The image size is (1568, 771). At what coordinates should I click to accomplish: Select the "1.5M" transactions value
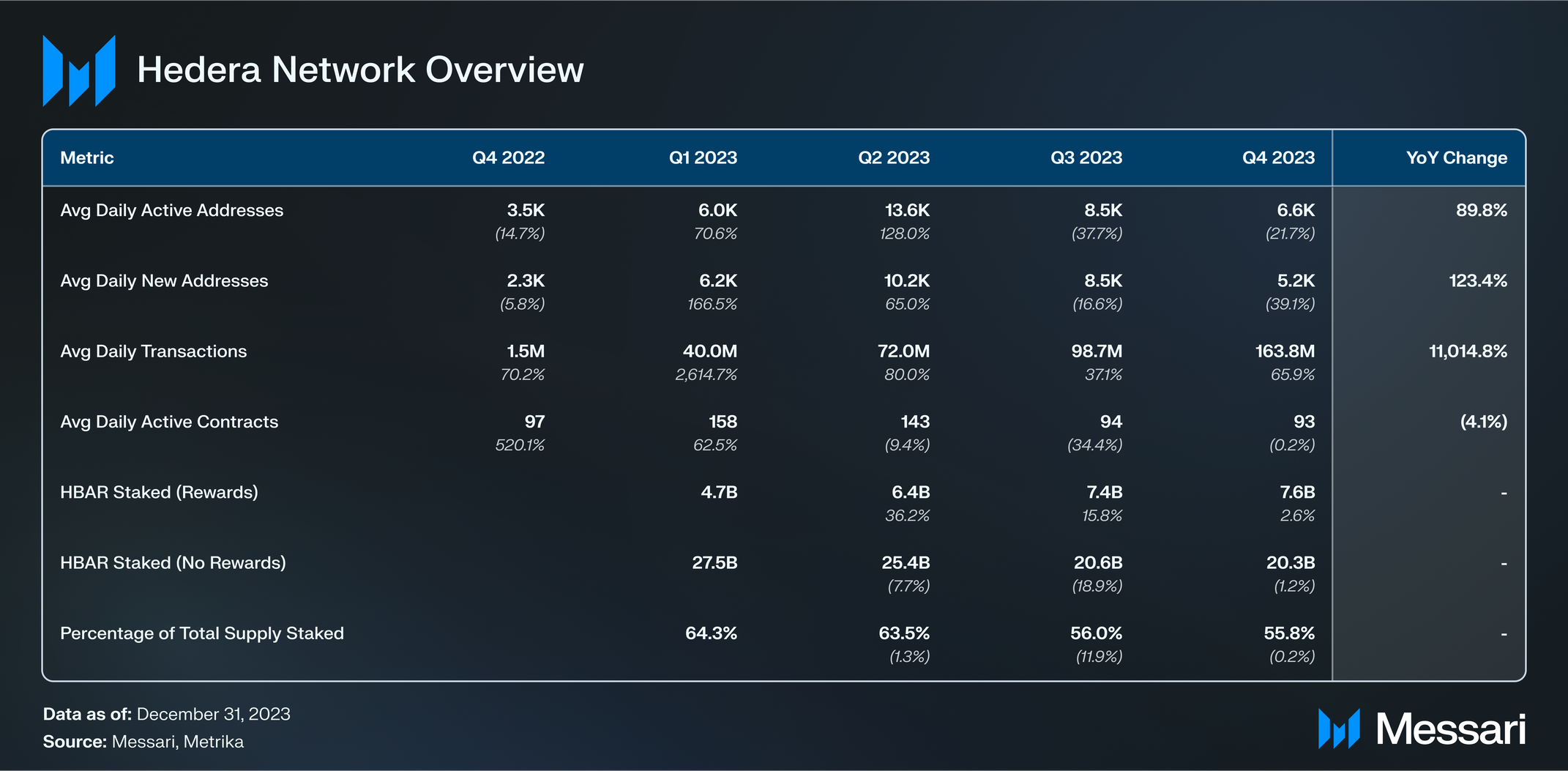tap(526, 351)
